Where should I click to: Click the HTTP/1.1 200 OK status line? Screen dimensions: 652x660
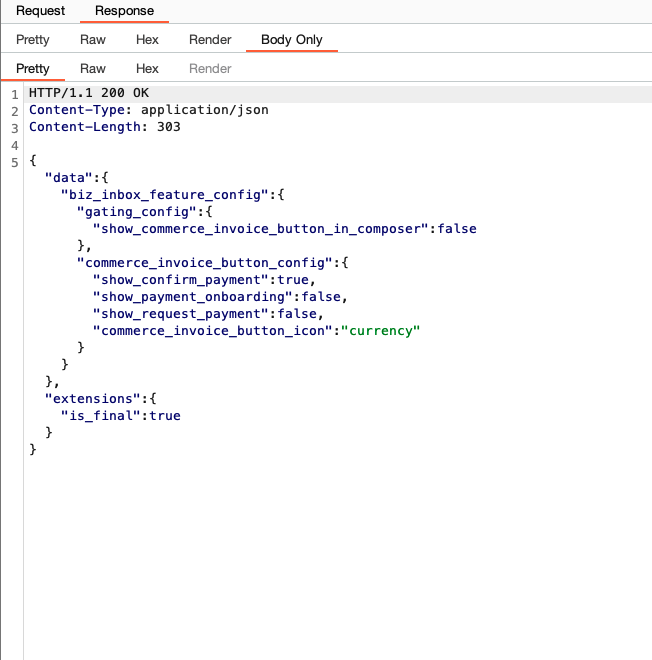(x=89, y=93)
